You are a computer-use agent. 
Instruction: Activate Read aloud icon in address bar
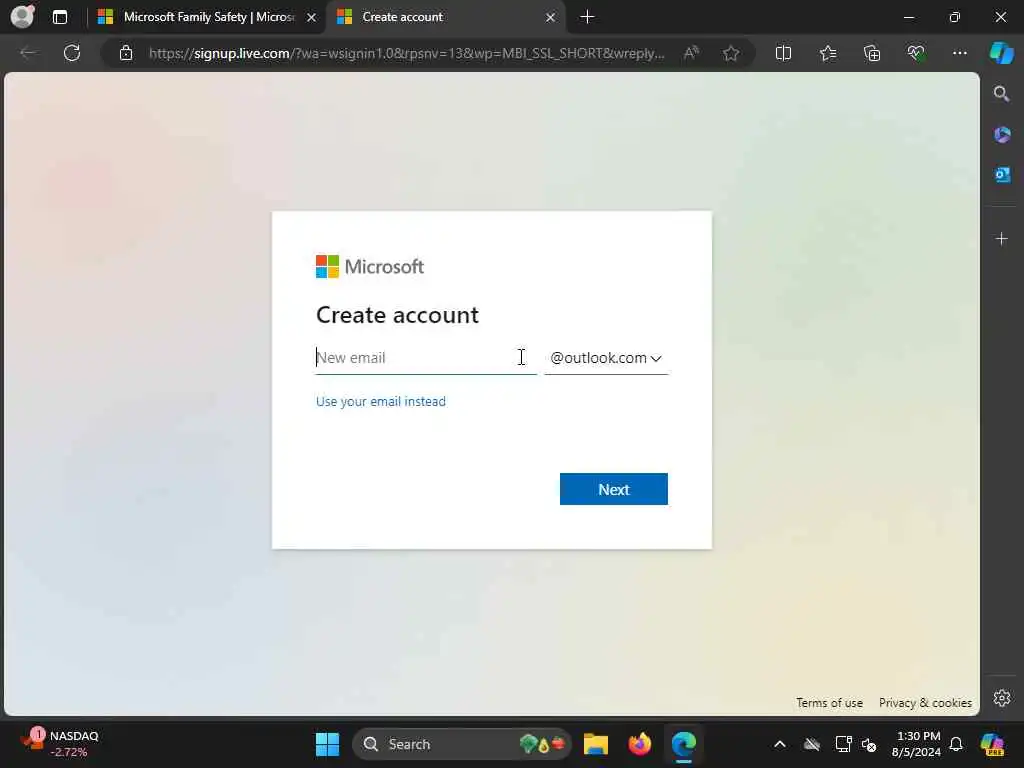point(691,53)
